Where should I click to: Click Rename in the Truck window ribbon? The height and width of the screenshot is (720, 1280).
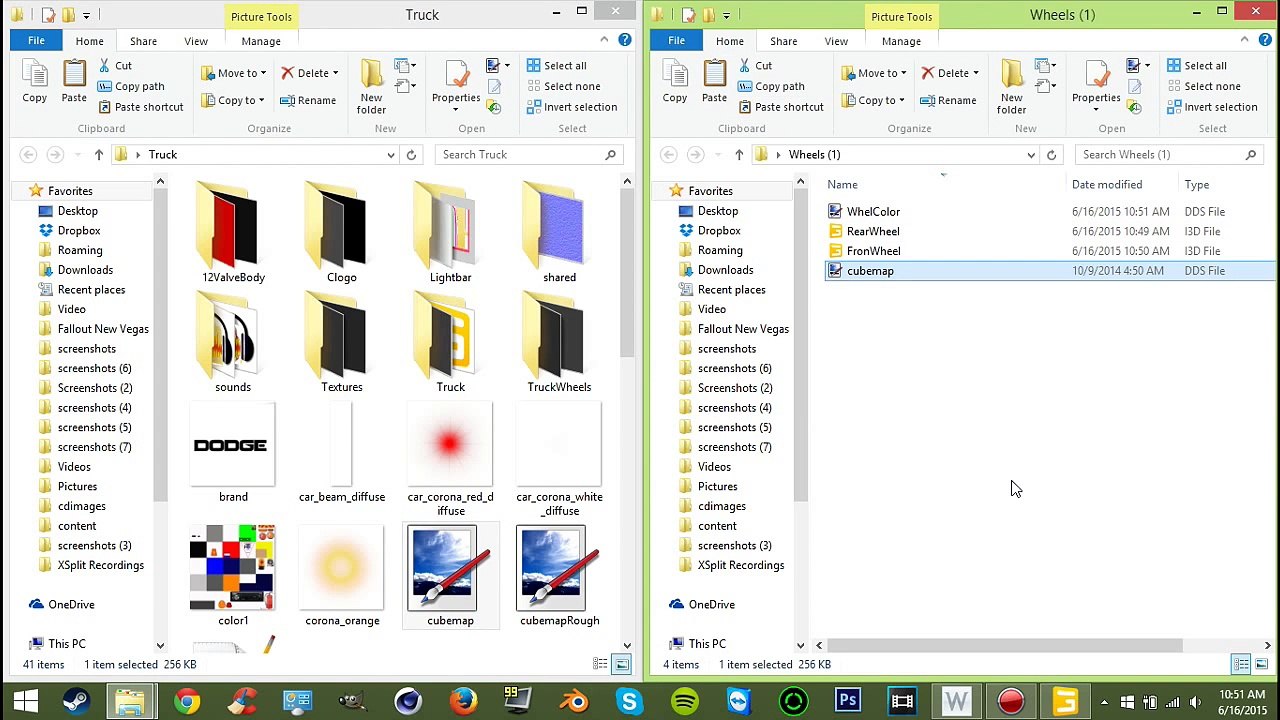[308, 100]
